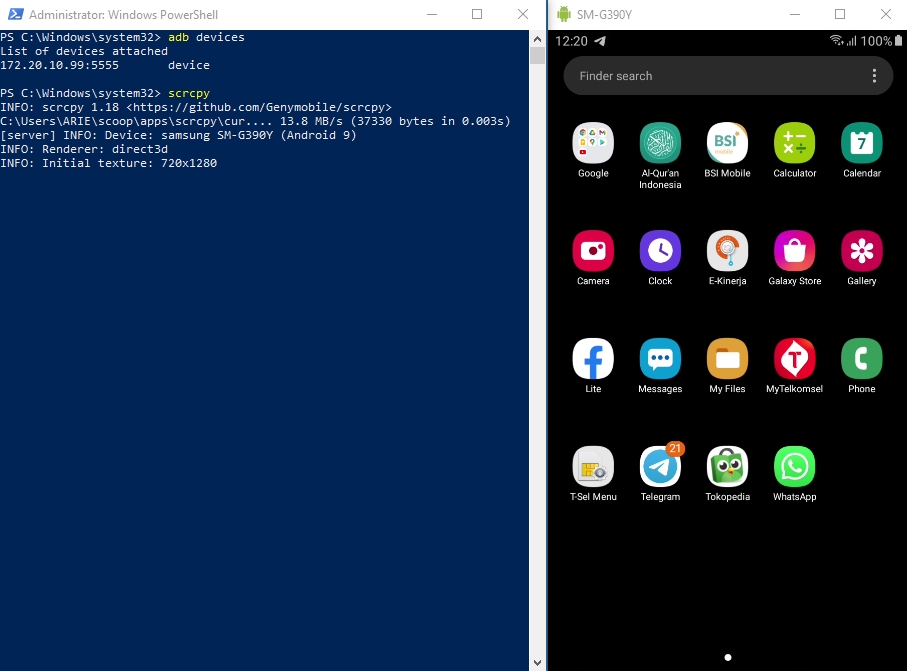This screenshot has height=671, width=907.
Task: Click the 'Initial texture: 720x1280' line
Action: (x=109, y=163)
